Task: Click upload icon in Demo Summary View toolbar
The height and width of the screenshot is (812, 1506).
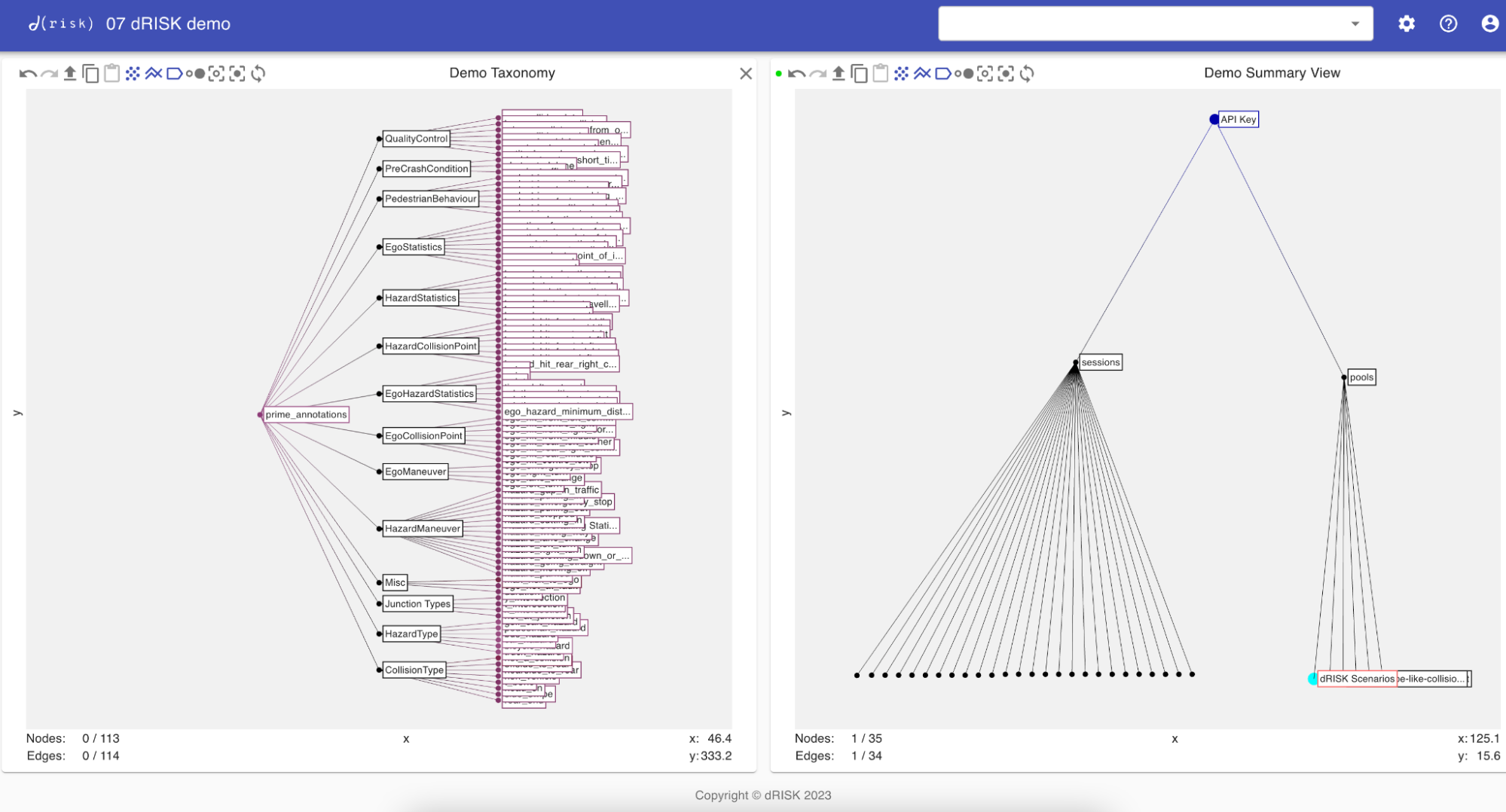Action: click(x=839, y=74)
